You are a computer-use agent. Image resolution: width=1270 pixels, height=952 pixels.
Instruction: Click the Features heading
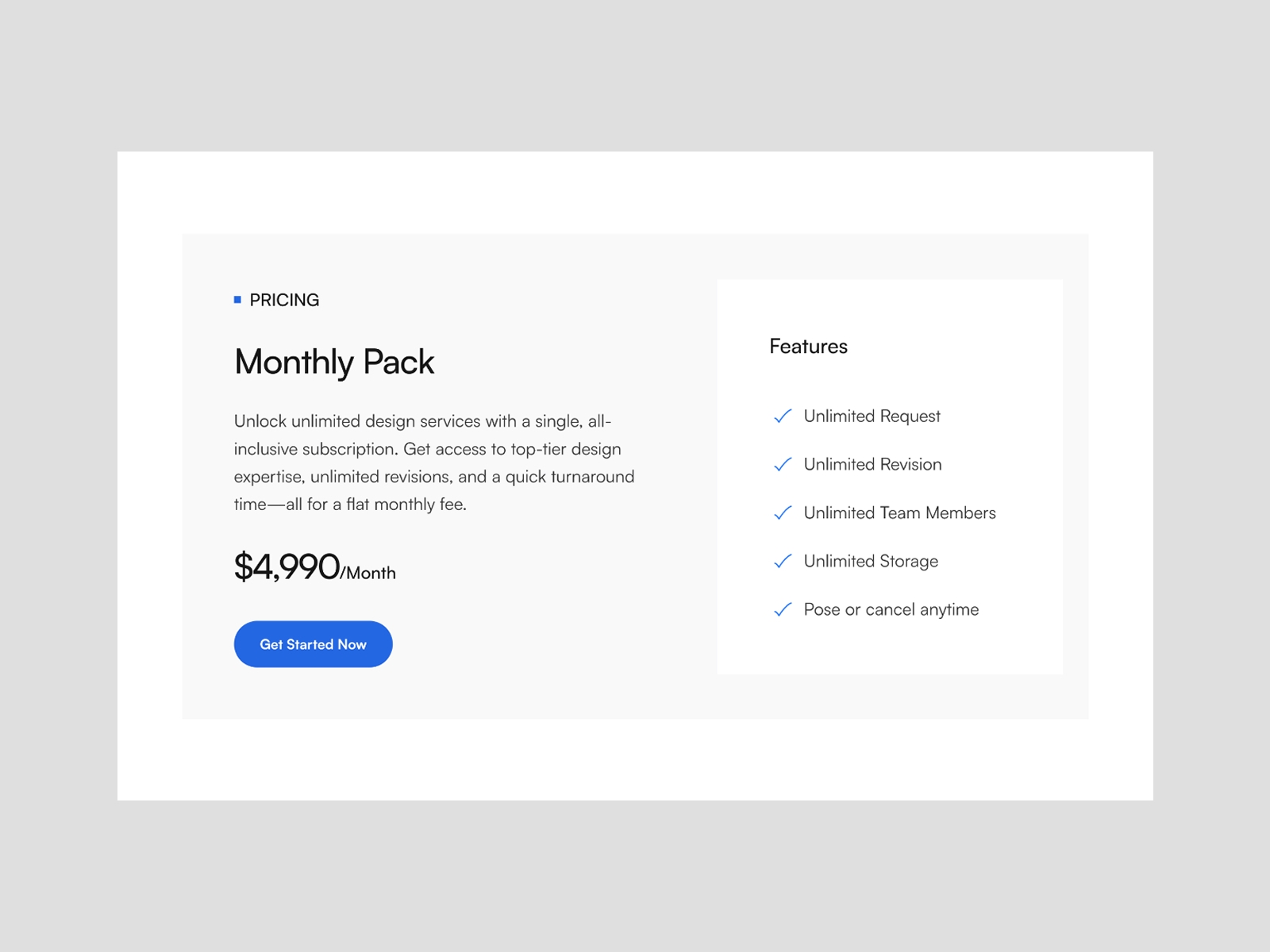[808, 347]
